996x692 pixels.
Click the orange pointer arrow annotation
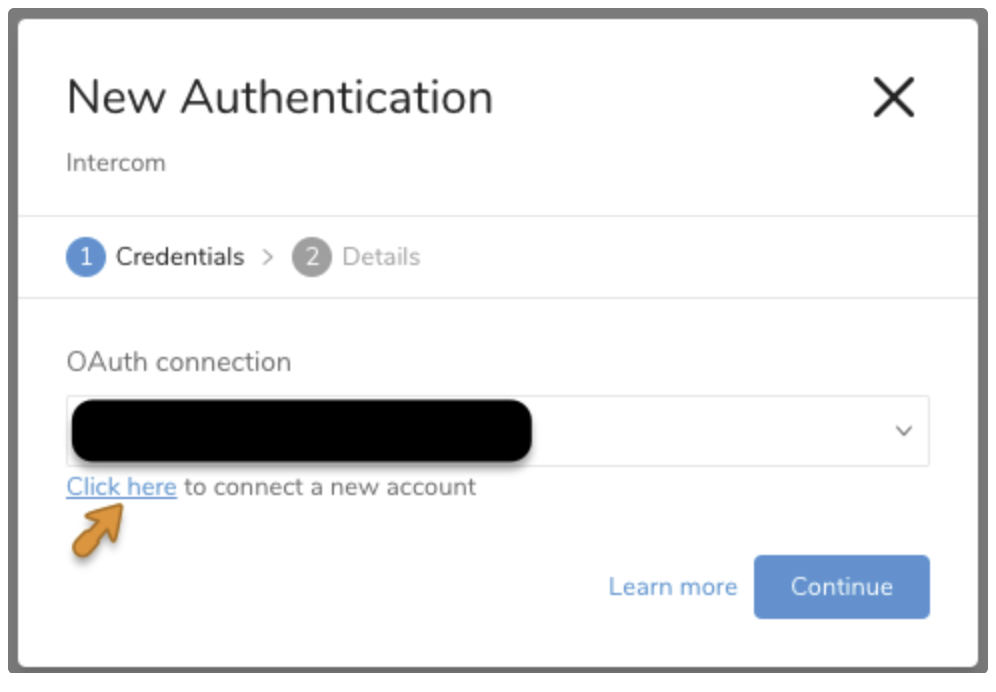pyautogui.click(x=98, y=529)
